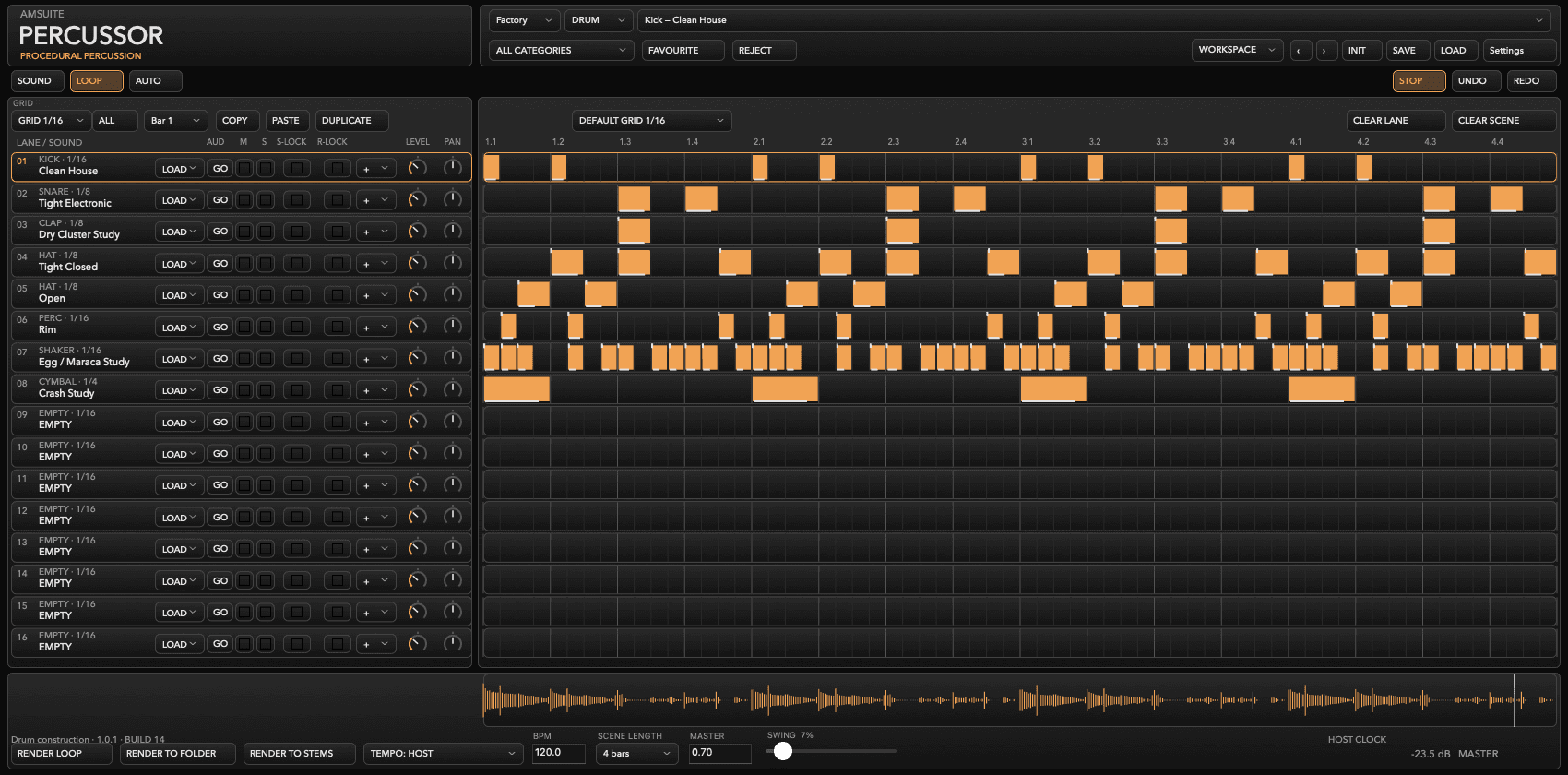
Task: Open the Scene Length 4 bars dropdown
Action: pyautogui.click(x=637, y=754)
